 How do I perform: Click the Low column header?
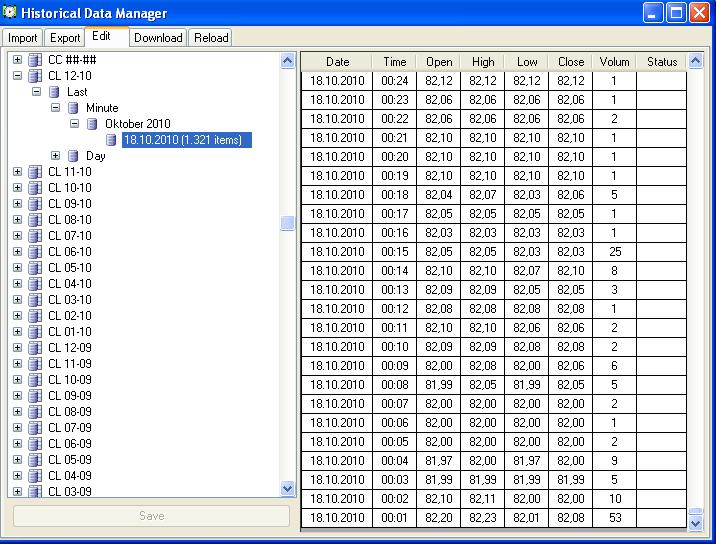click(527, 62)
